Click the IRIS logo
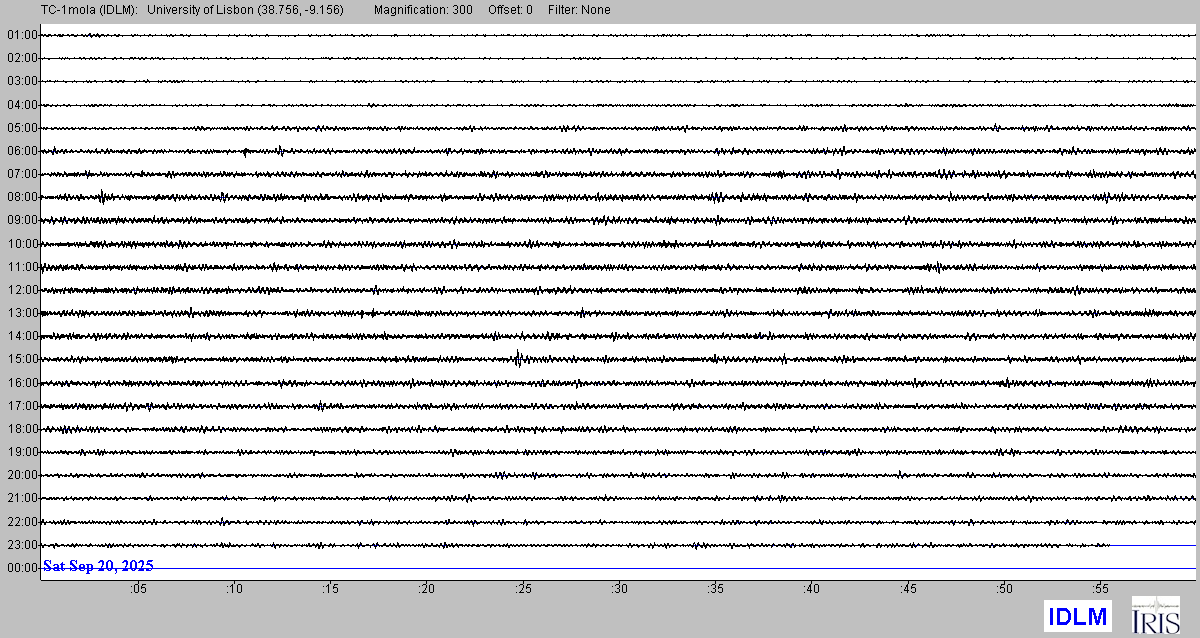 pyautogui.click(x=1155, y=615)
